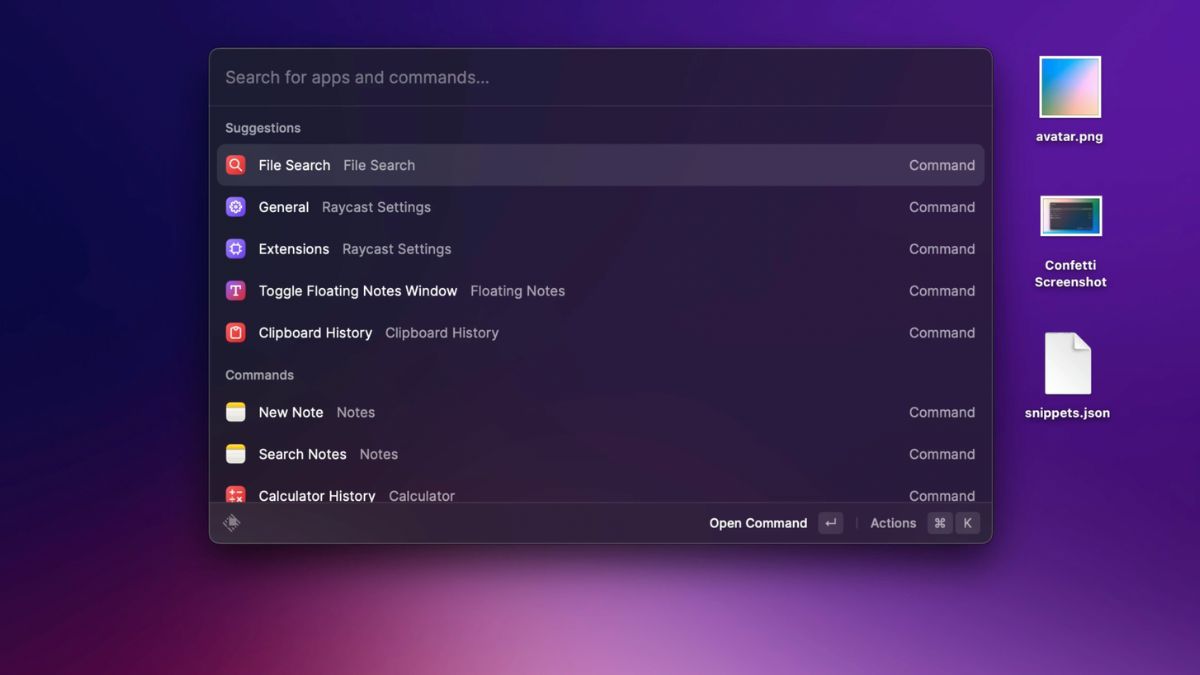Click the Commands section heading
1200x675 pixels.
point(259,375)
